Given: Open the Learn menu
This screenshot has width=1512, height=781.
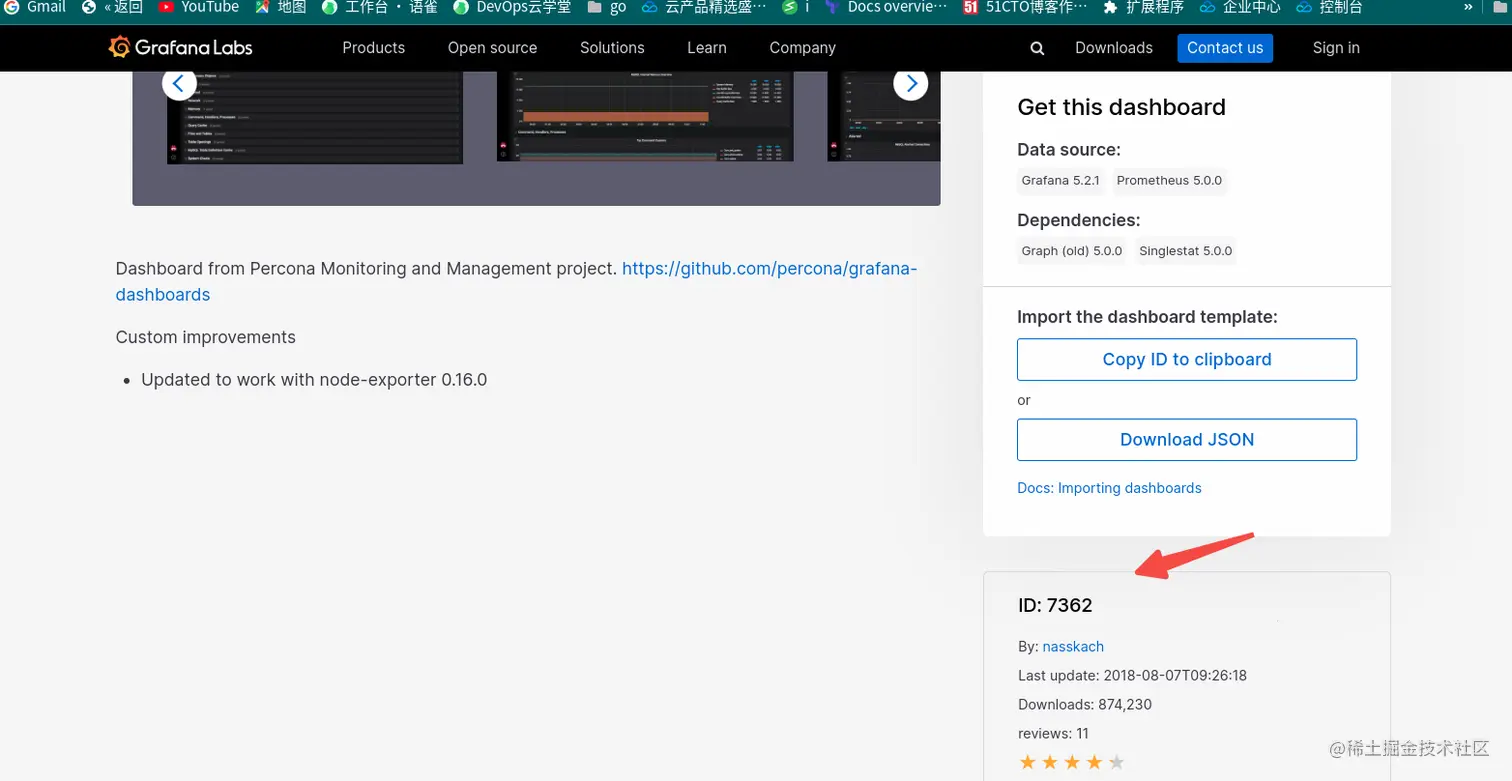Looking at the screenshot, I should 707,48.
